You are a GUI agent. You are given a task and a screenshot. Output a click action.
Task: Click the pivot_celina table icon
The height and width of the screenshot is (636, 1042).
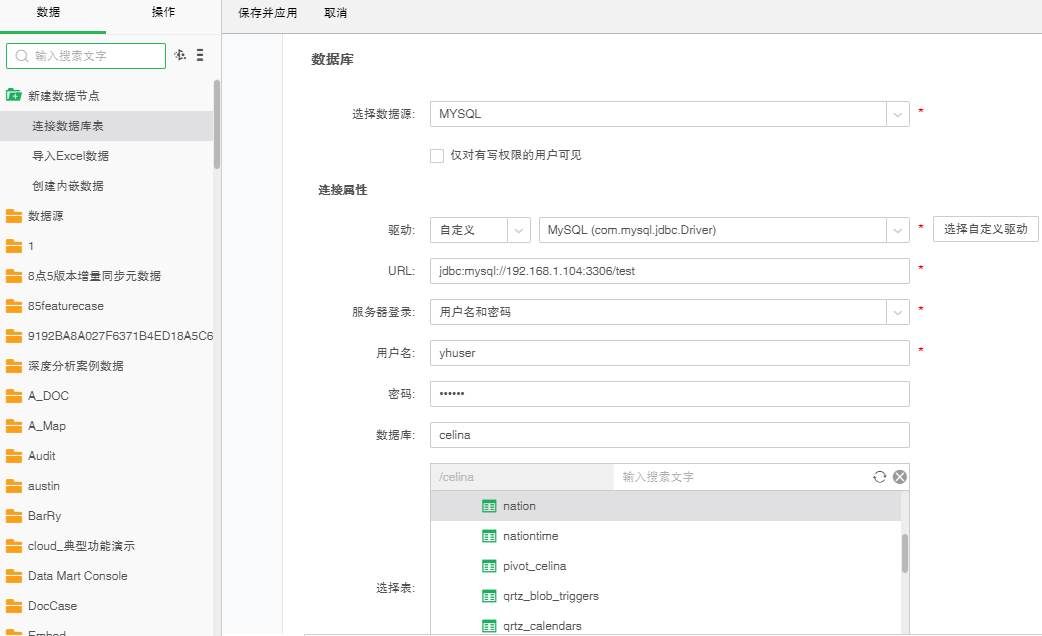click(489, 566)
